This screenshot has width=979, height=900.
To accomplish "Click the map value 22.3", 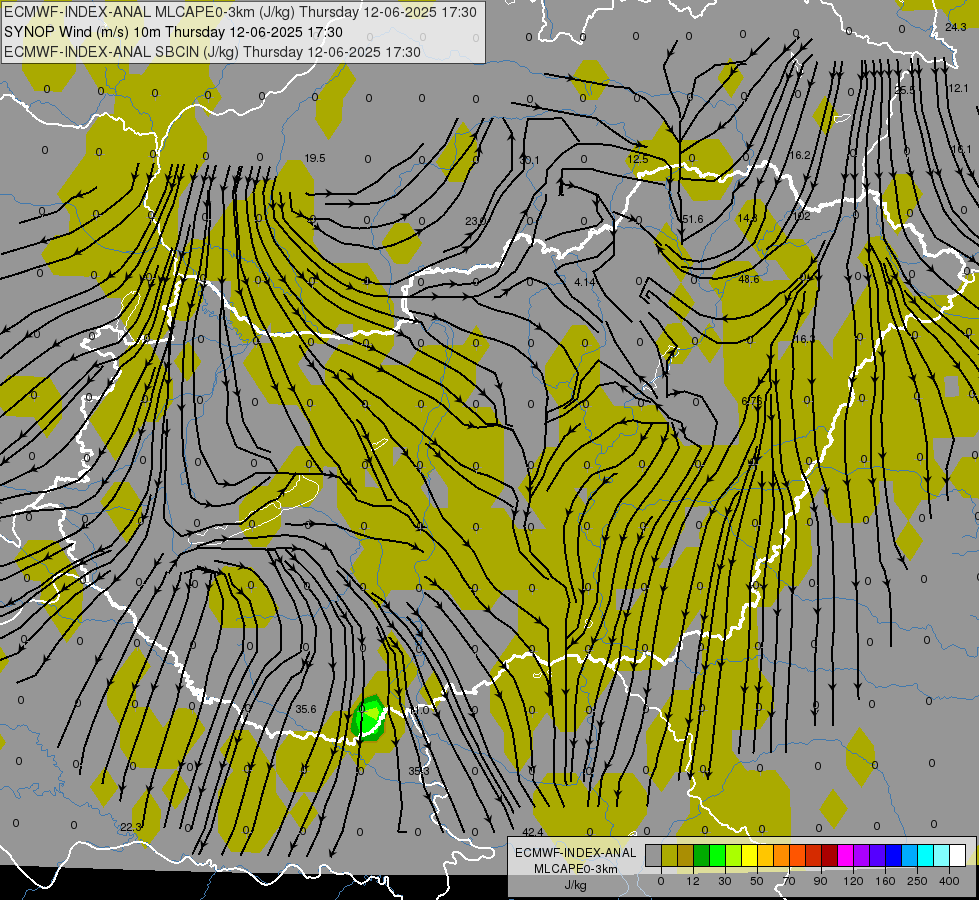I will tap(131, 827).
